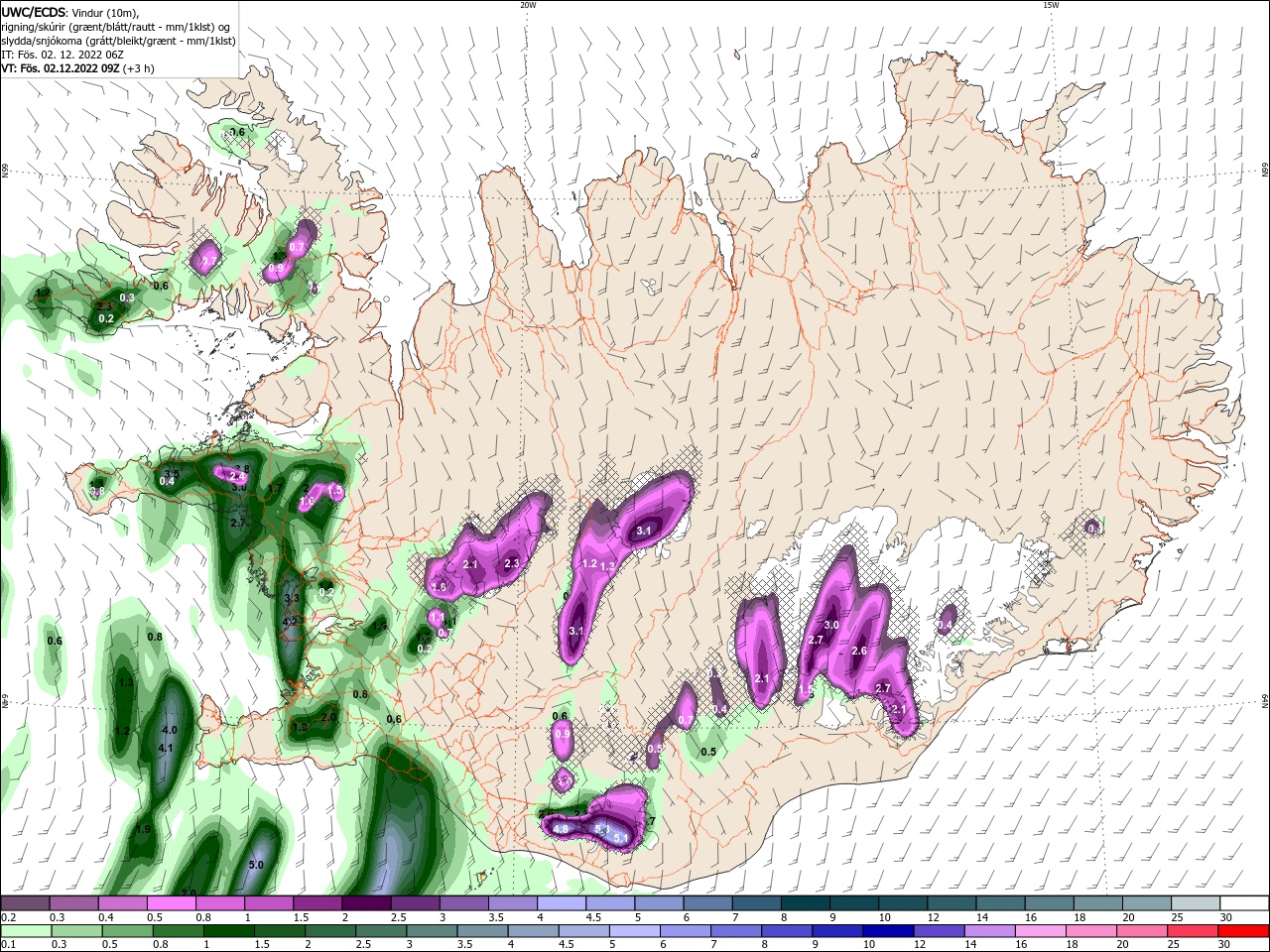Pick the white 30 swatch in upper legend row
1270x952 pixels.
[x=1245, y=903]
